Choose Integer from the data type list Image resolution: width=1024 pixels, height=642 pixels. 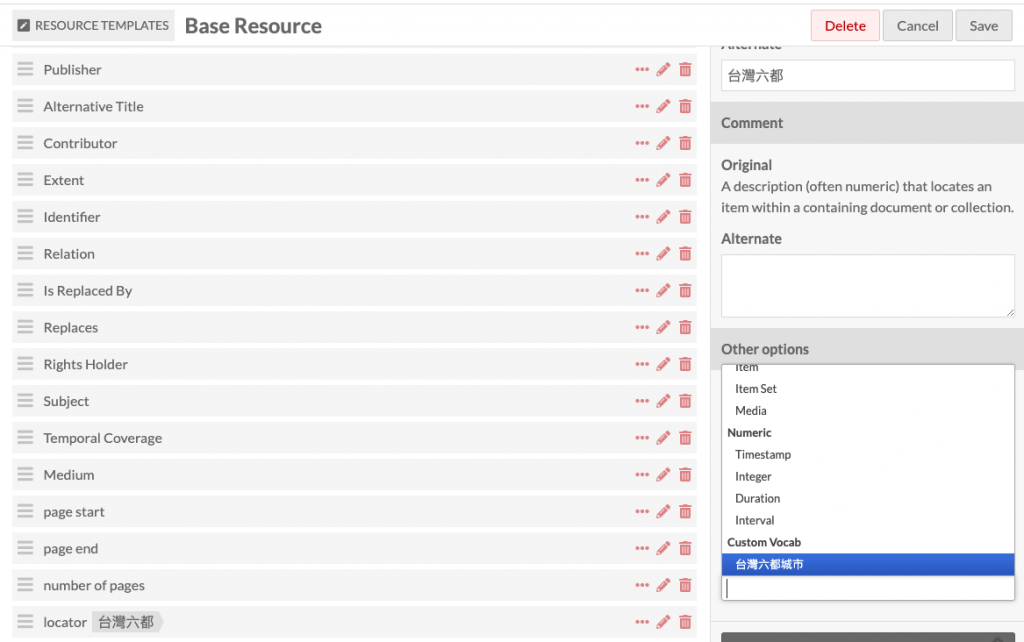coord(753,477)
